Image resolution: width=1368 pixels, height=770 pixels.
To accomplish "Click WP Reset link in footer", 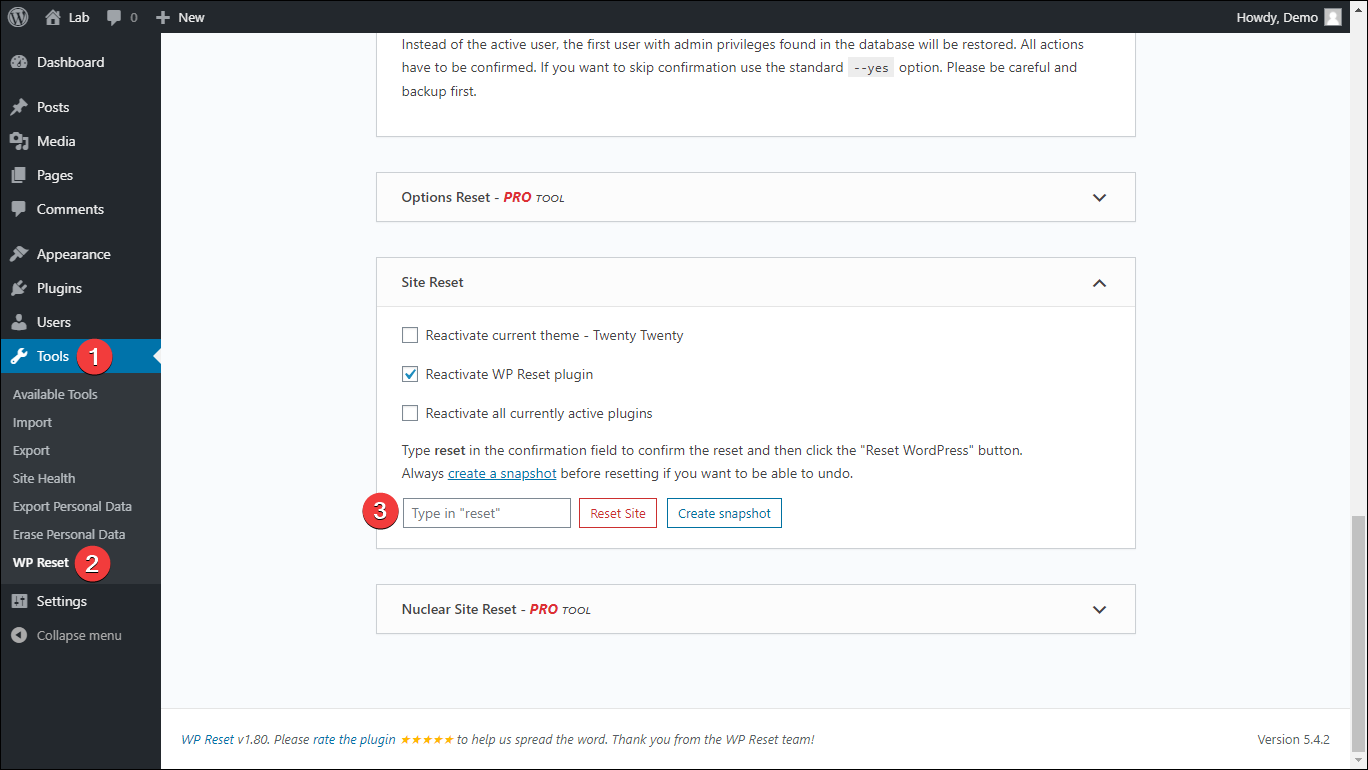I will (x=208, y=739).
